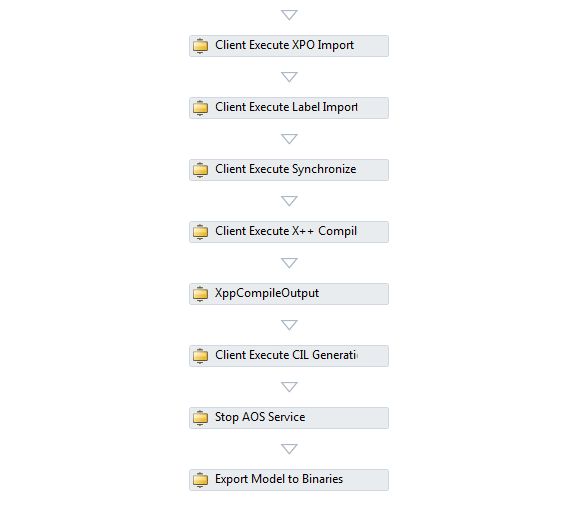The height and width of the screenshot is (506, 574).
Task: Click connector arrow above Export Model to Binaries
Action: click(x=289, y=449)
